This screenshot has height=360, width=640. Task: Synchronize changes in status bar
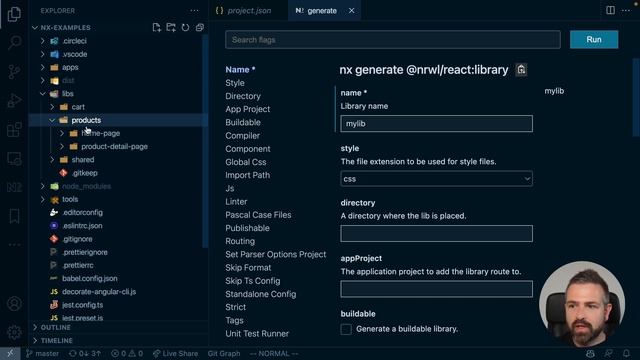point(85,353)
